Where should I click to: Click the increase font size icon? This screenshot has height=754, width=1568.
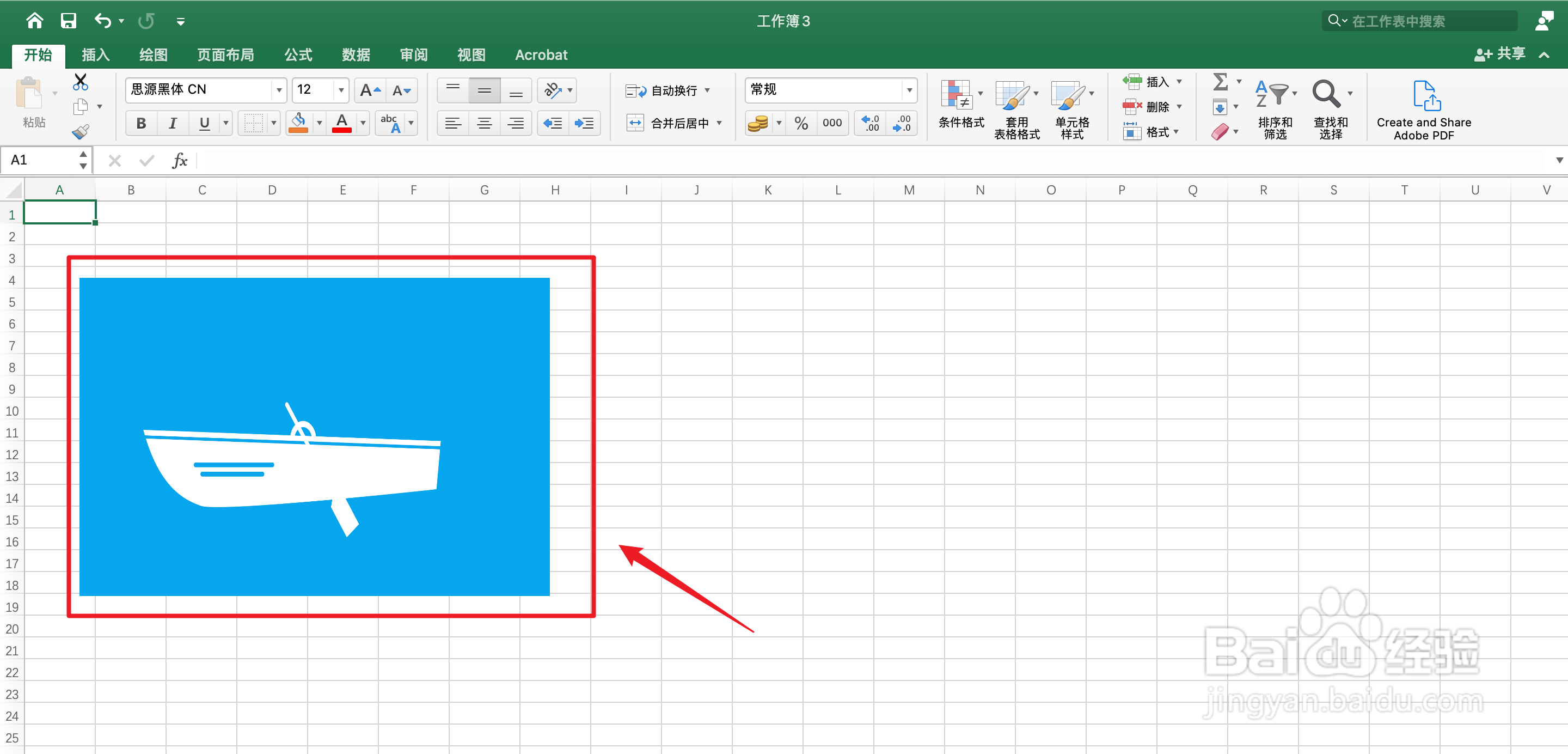(x=370, y=90)
